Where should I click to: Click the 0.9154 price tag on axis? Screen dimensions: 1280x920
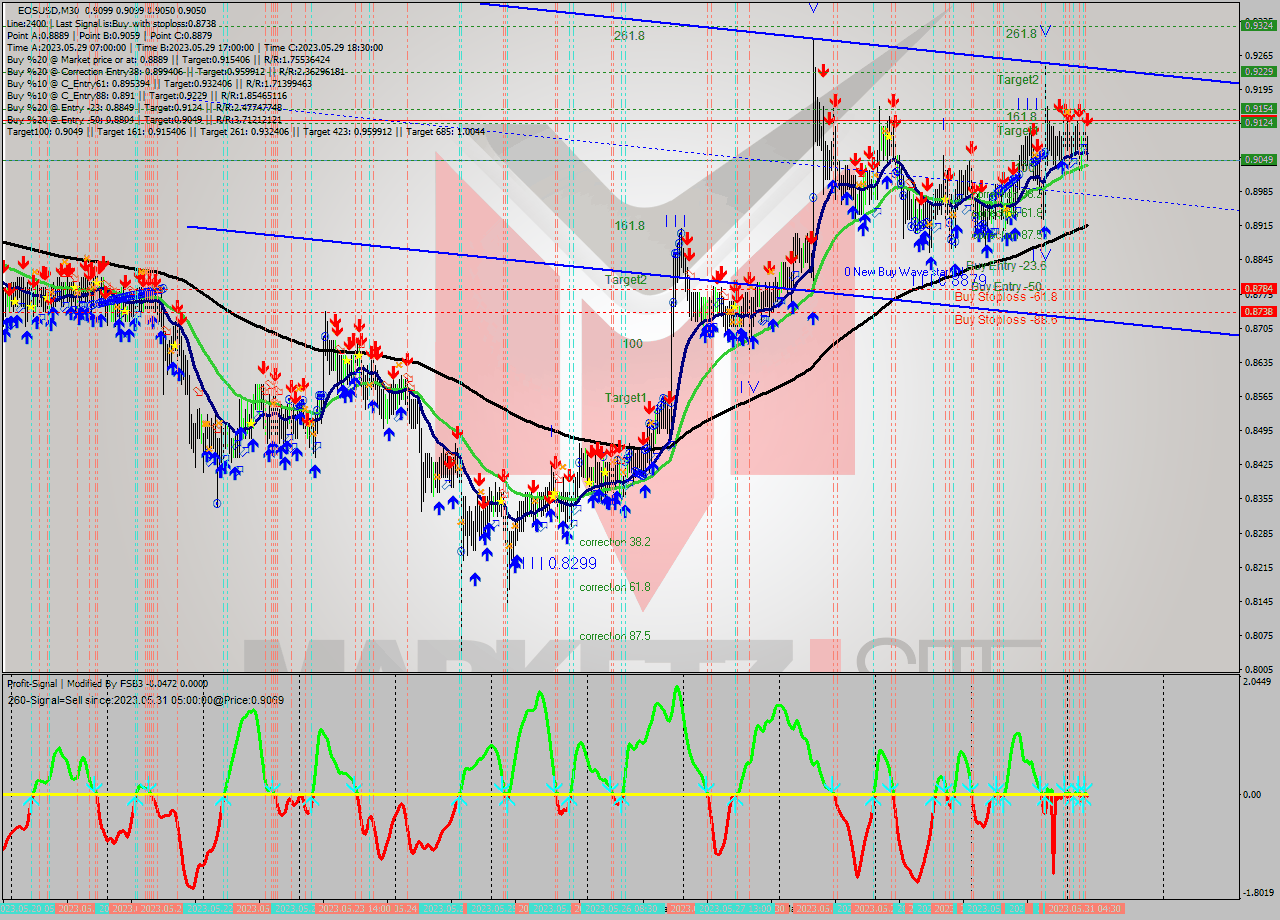click(x=1256, y=109)
